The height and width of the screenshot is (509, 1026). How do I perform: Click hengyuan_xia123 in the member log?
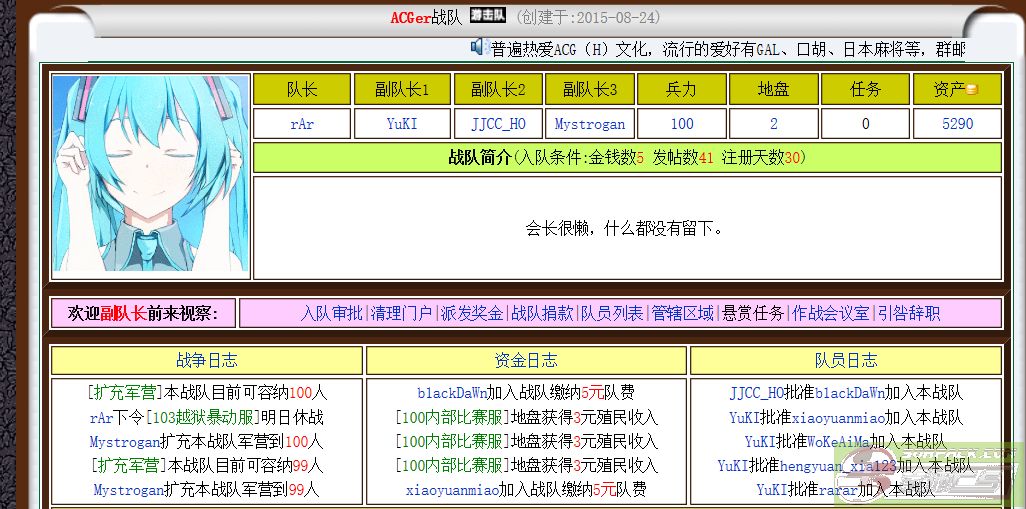click(838, 466)
